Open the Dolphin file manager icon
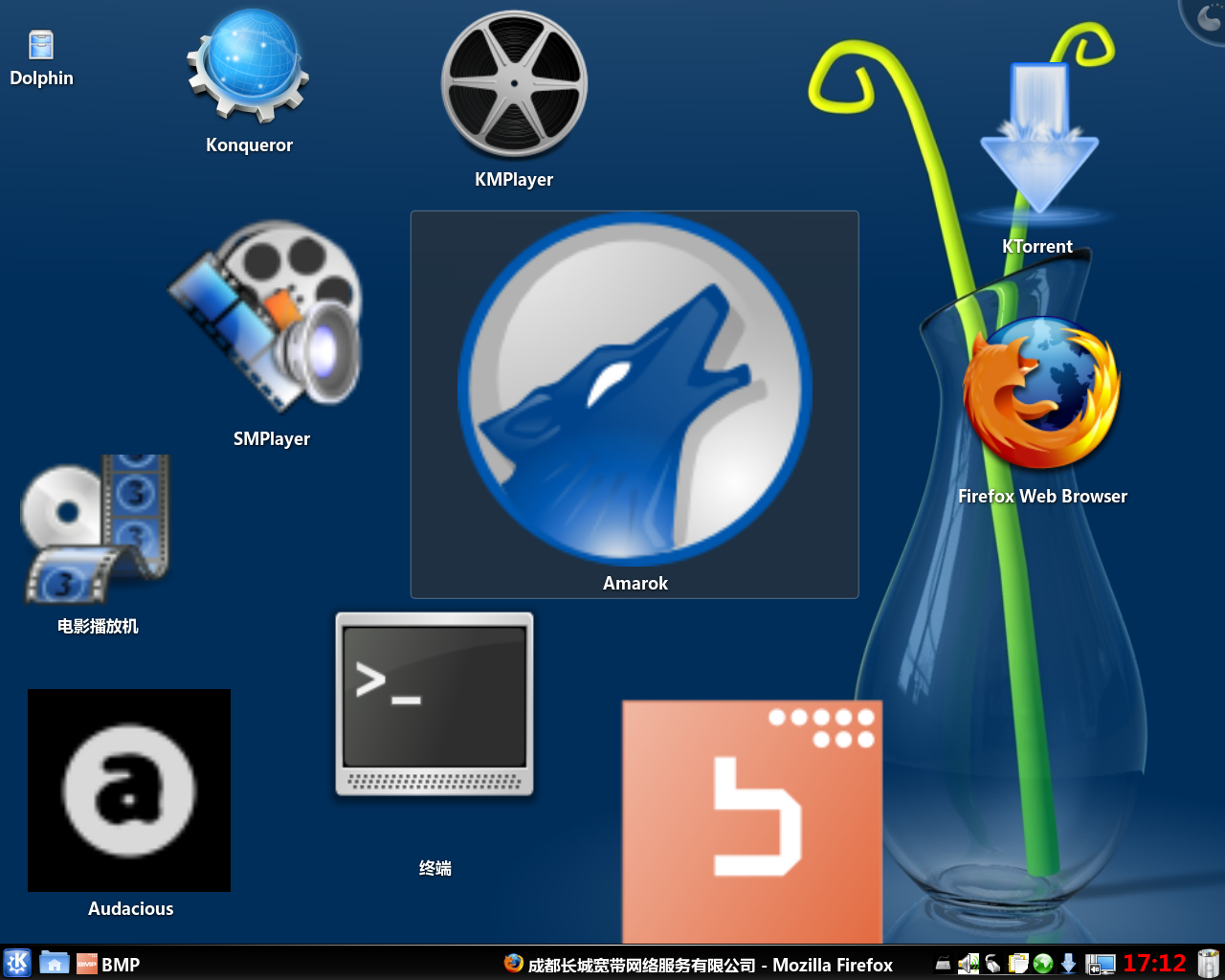1225x980 pixels. 41,45
